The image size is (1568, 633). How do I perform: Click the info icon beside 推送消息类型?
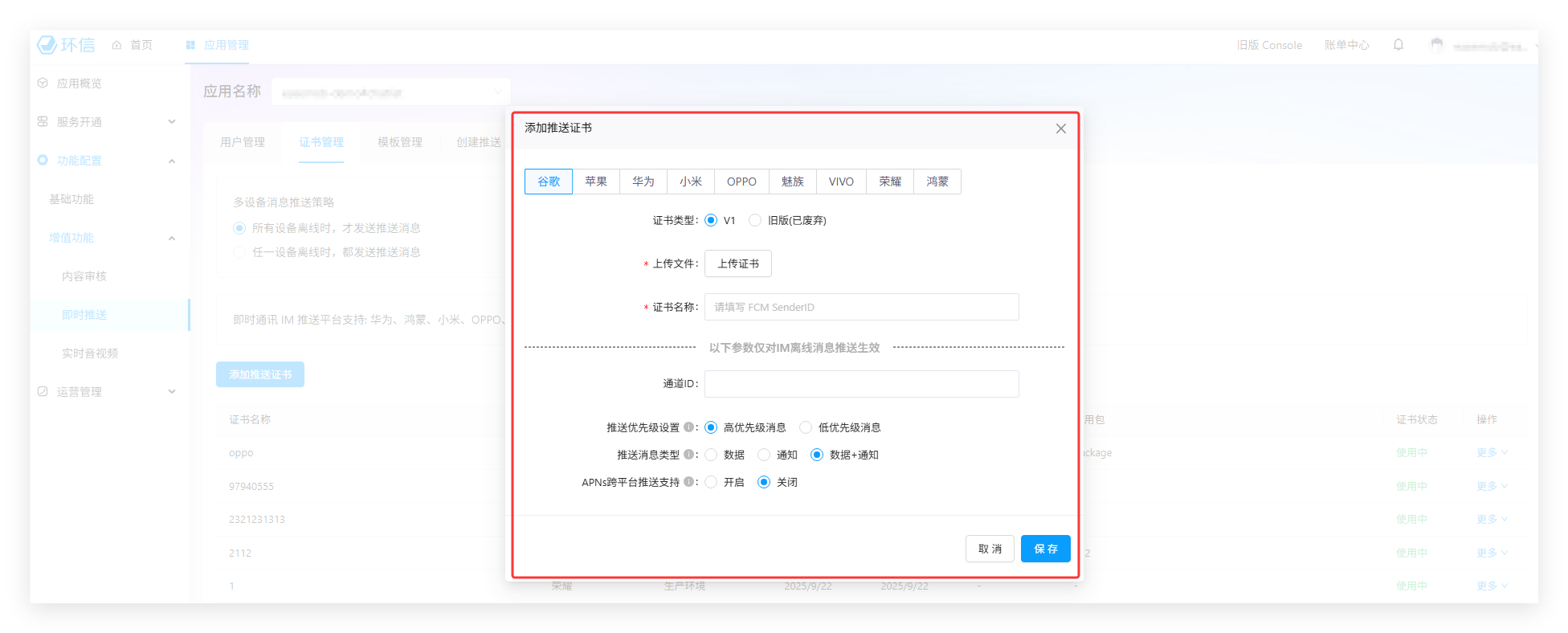click(688, 455)
